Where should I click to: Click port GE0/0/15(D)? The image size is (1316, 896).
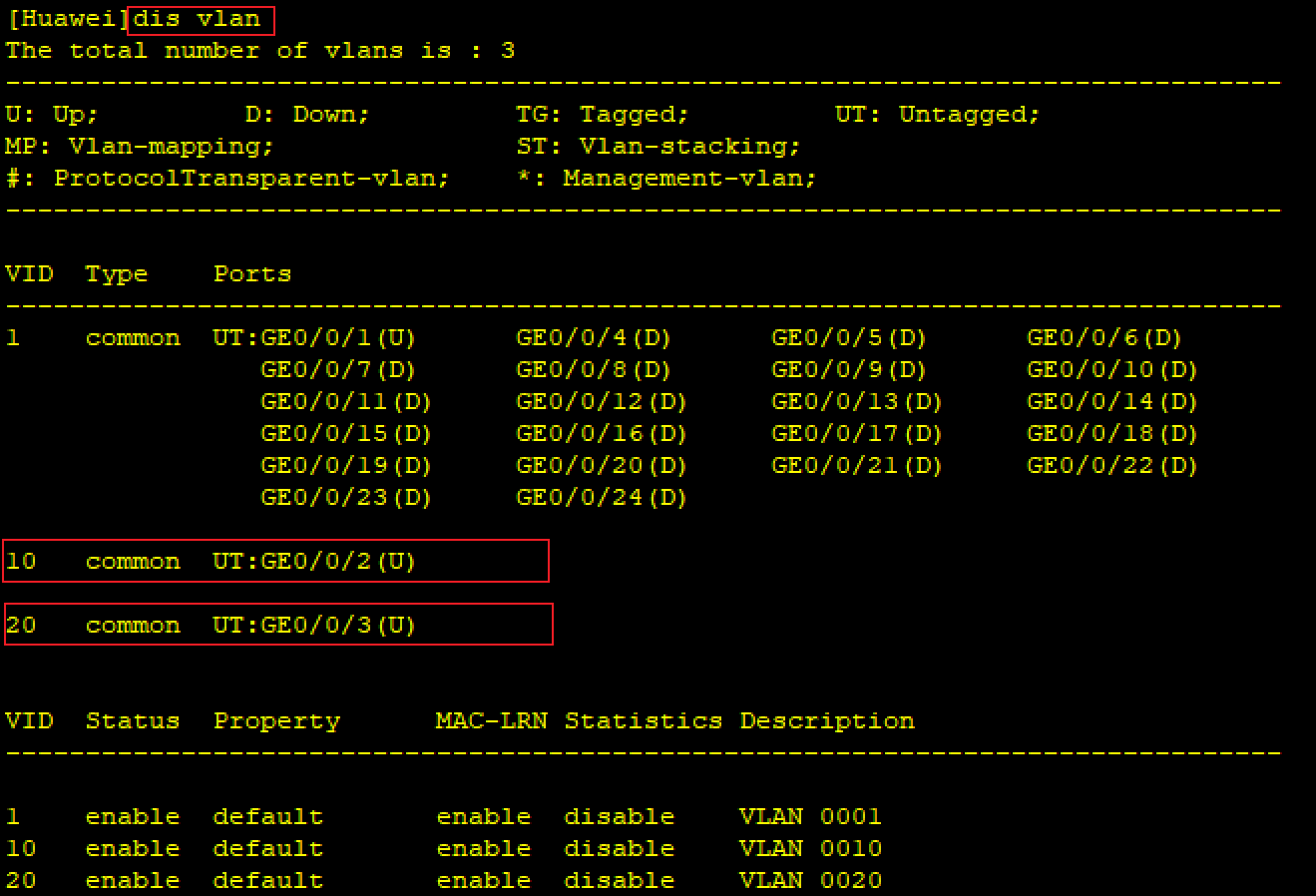click(345, 434)
